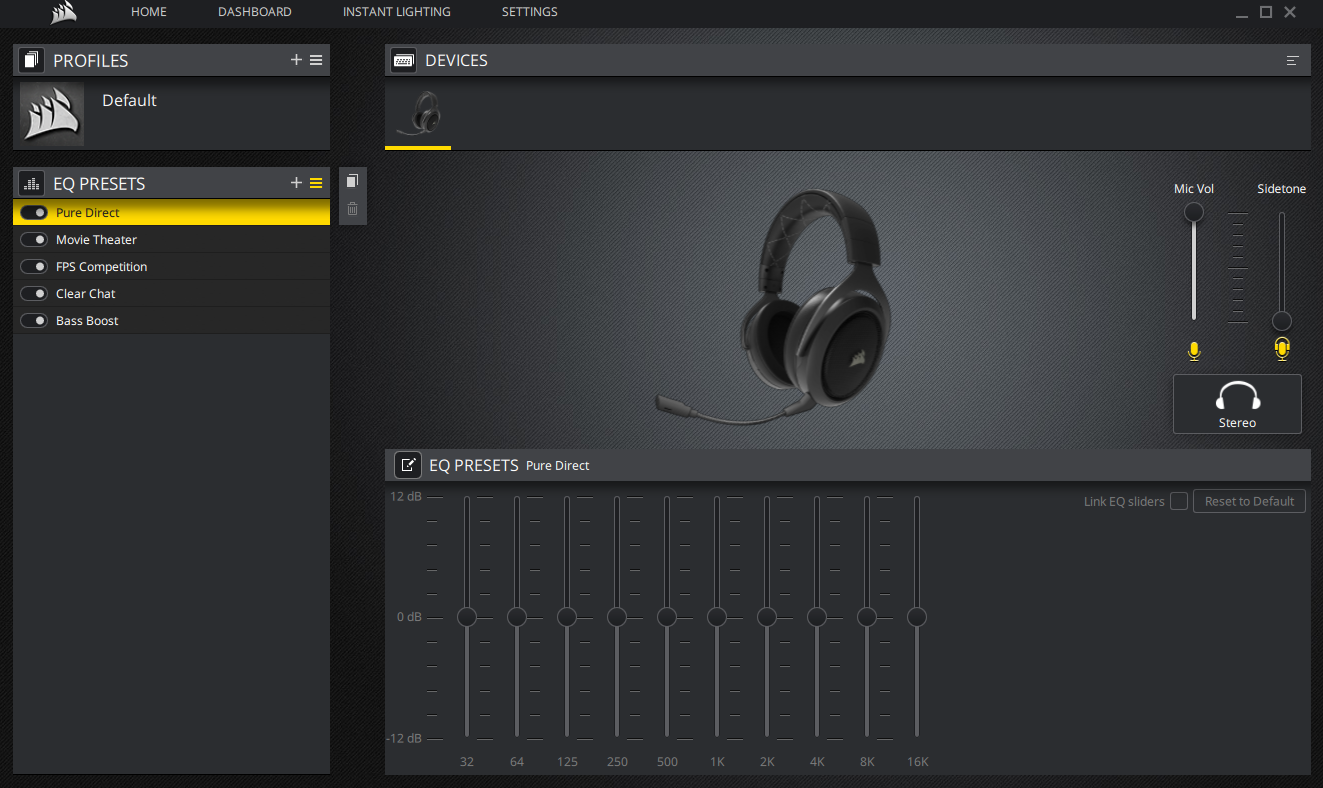
Task: Open the EQ Presets yellow options menu
Action: pyautogui.click(x=316, y=183)
